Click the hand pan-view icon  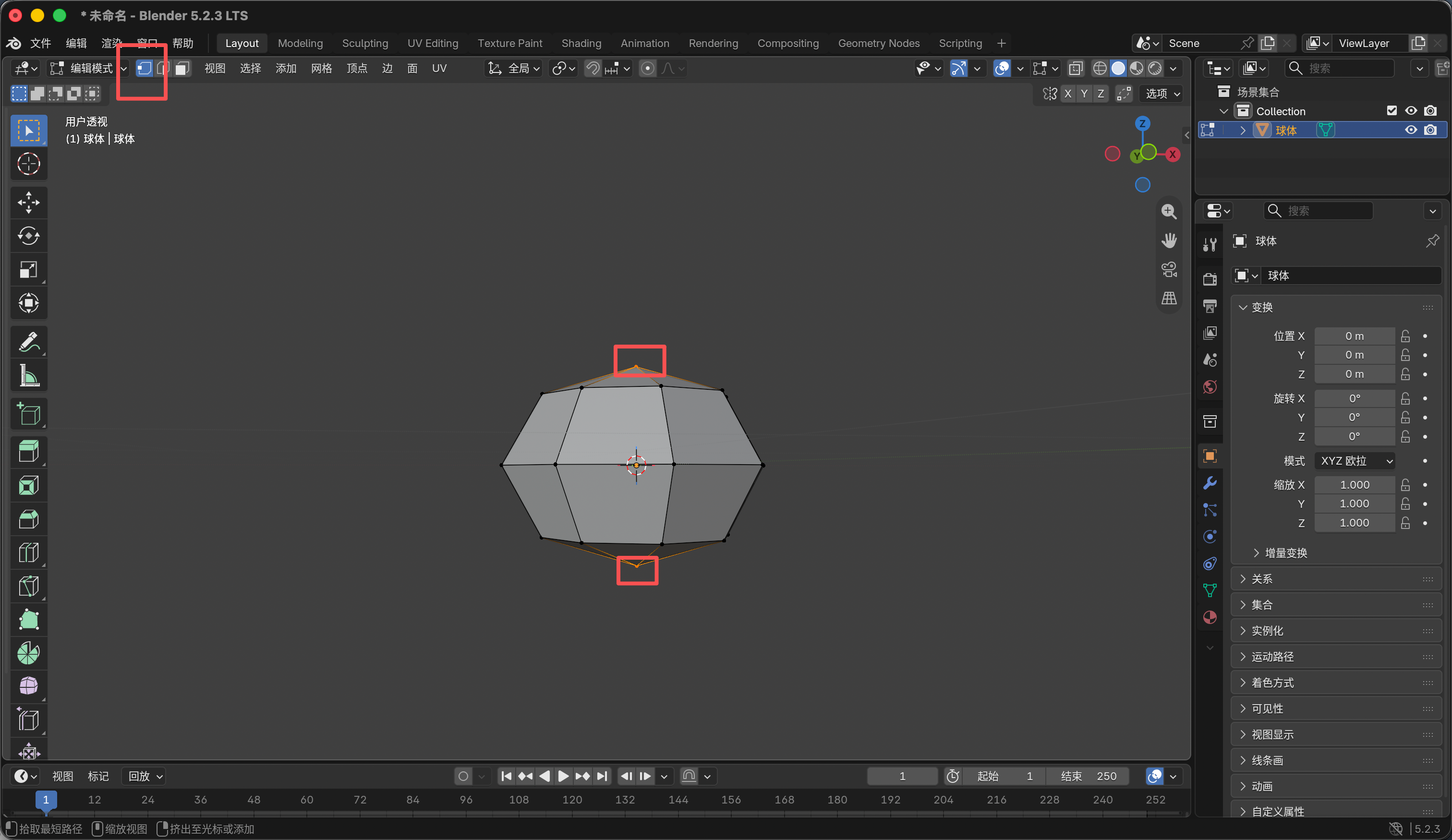[x=1169, y=240]
